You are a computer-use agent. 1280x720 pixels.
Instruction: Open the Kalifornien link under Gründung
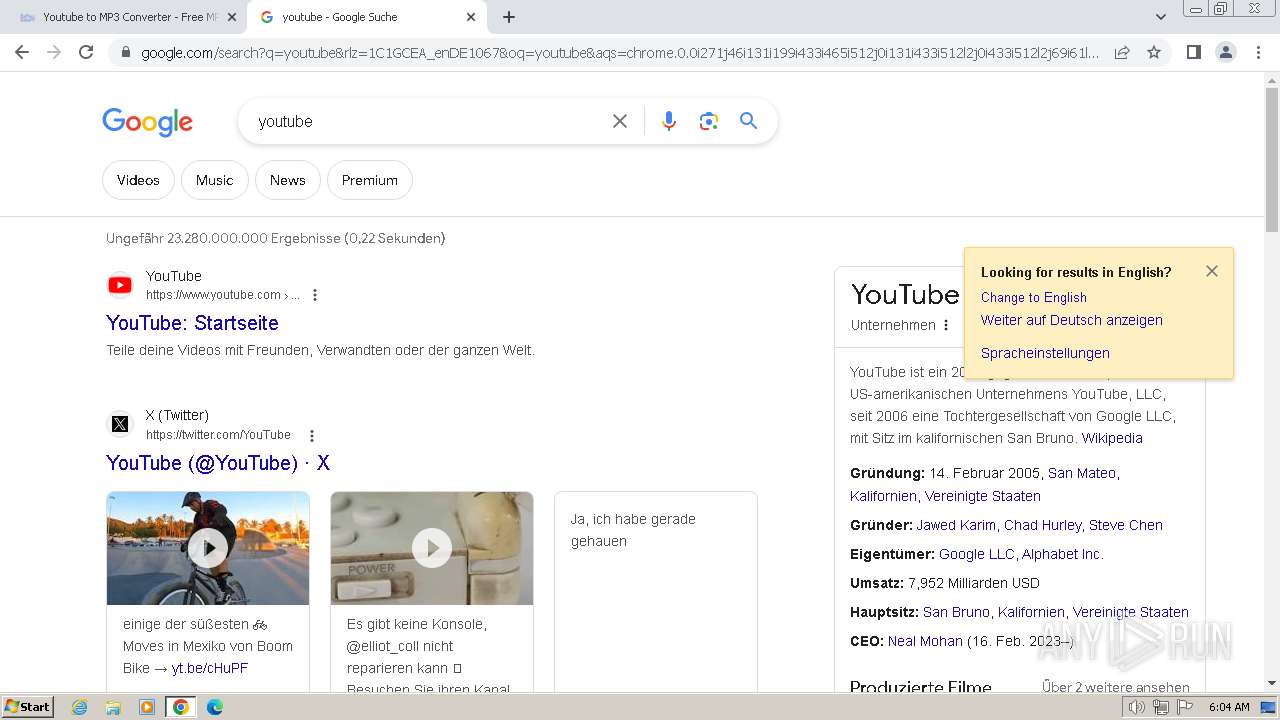click(x=883, y=496)
